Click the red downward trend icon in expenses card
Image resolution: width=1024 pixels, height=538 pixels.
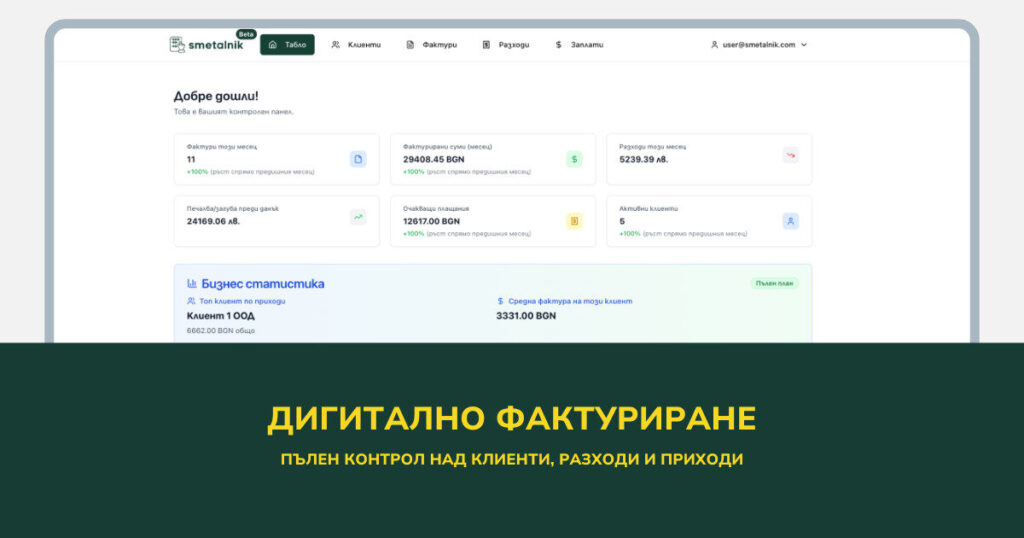(x=790, y=155)
